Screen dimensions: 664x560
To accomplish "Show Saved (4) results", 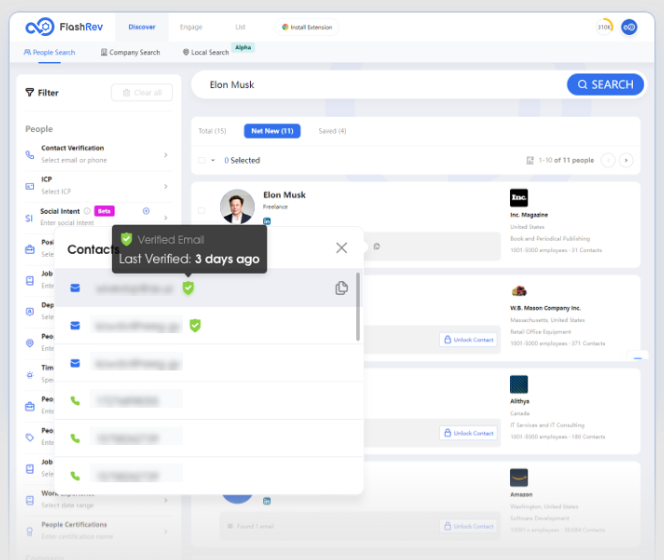I will click(332, 131).
